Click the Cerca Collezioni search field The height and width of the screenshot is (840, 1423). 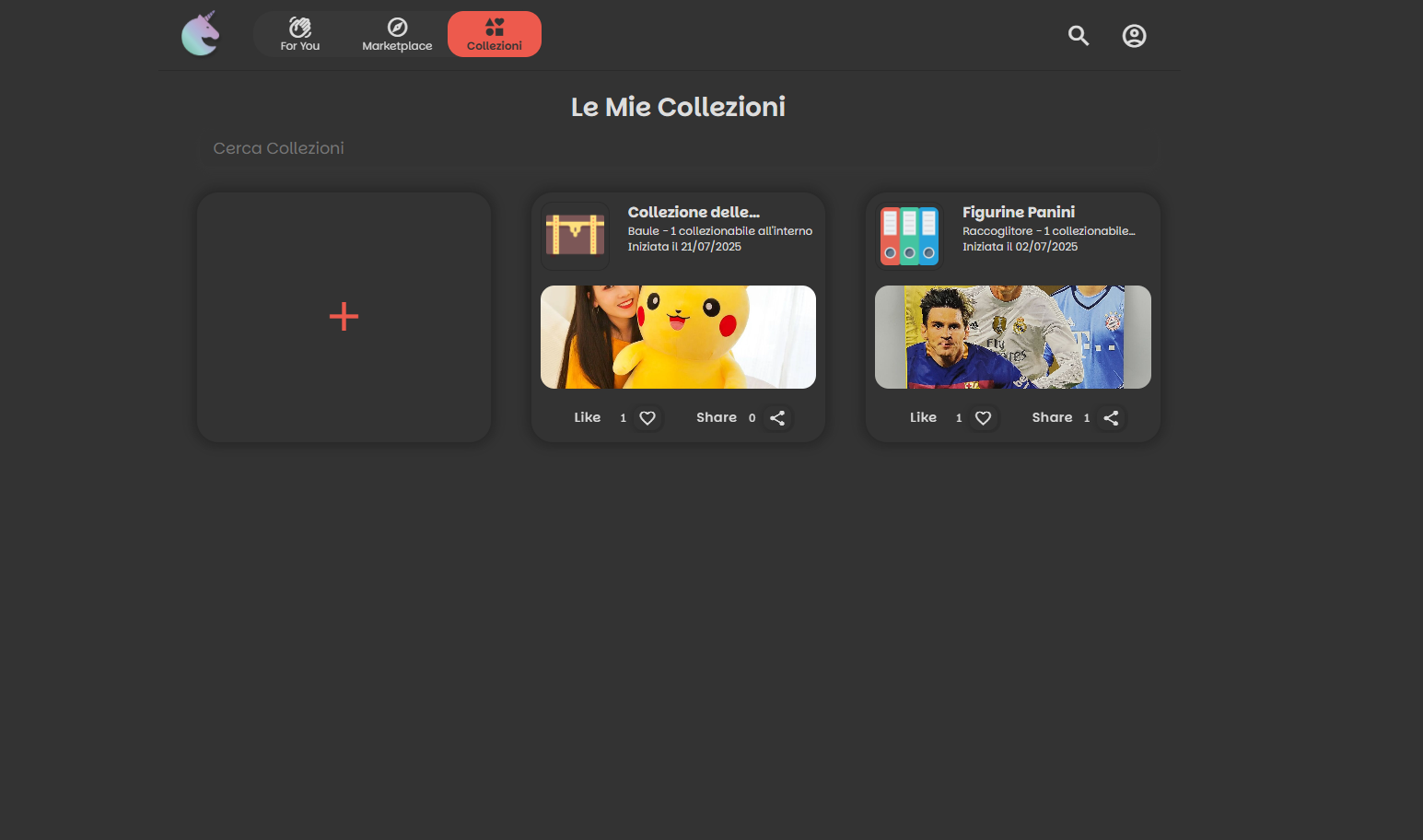tap(678, 148)
